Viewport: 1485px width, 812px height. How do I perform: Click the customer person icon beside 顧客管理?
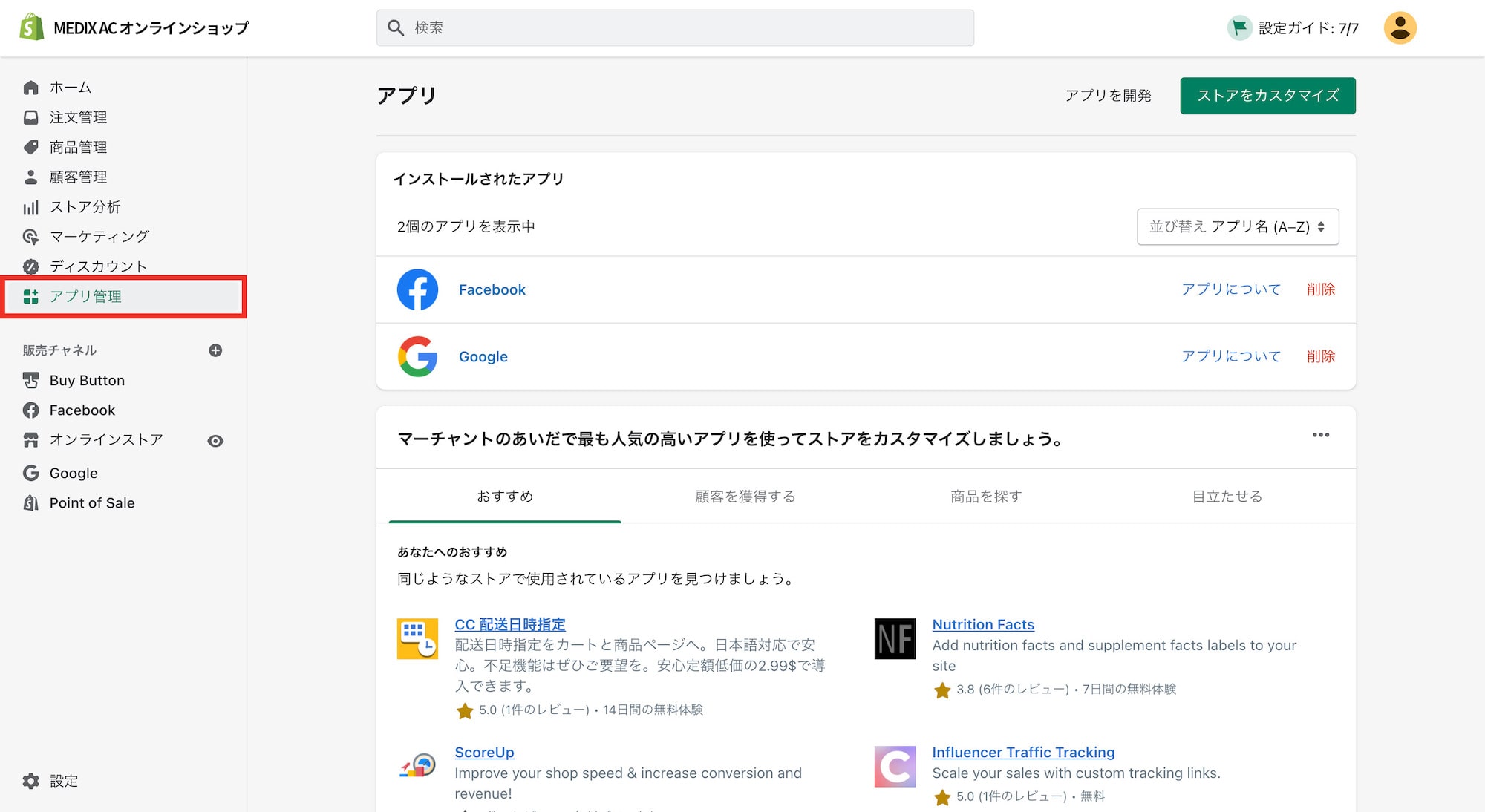30,177
